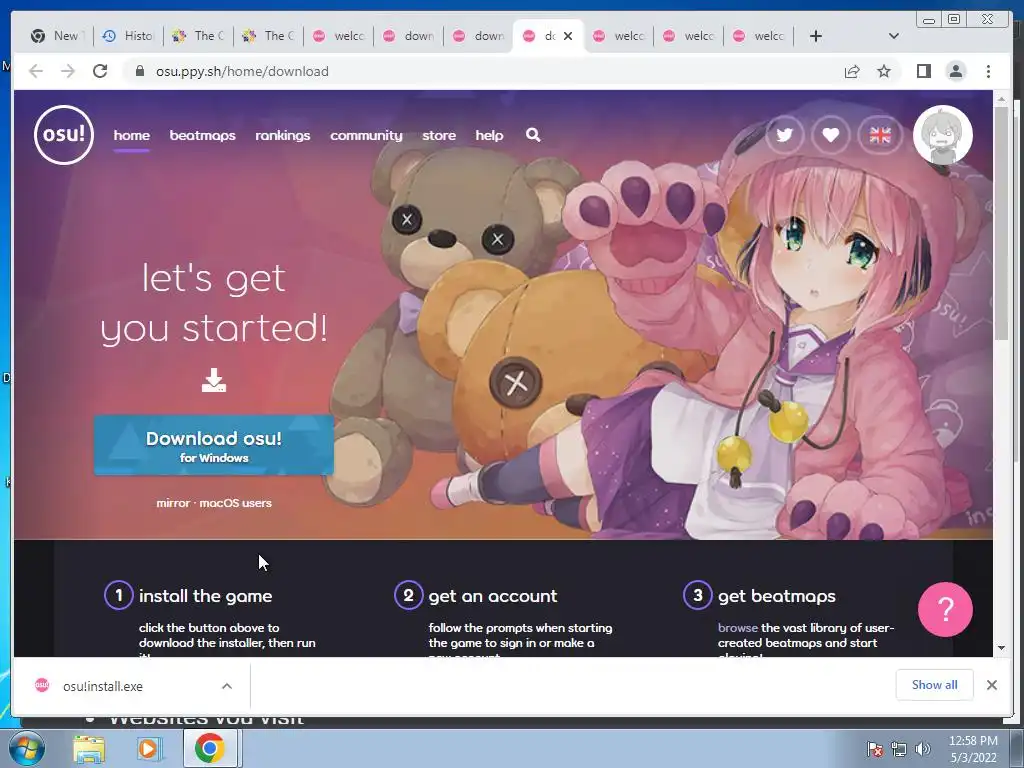Screen dimensions: 1024x768
Task: Click Show all downloads
Action: point(935,684)
